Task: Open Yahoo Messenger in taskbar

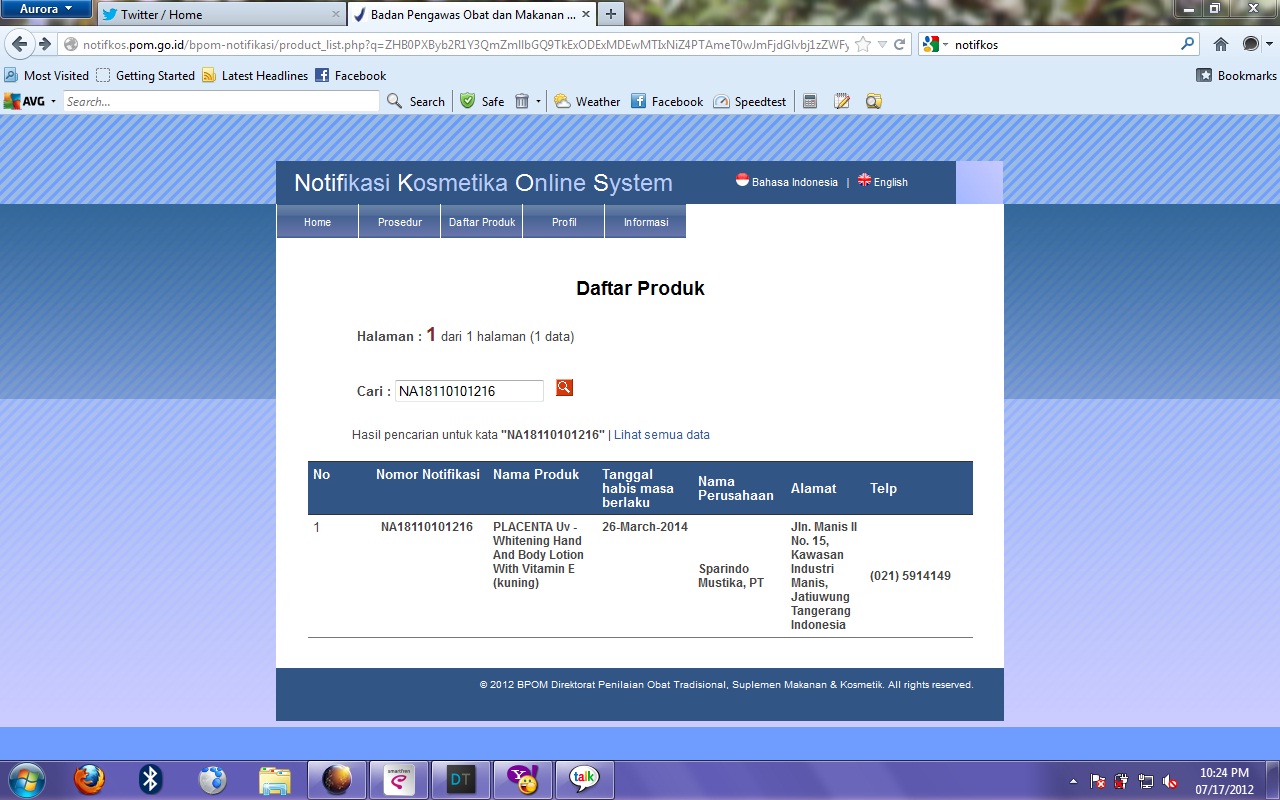Action: 522,779
